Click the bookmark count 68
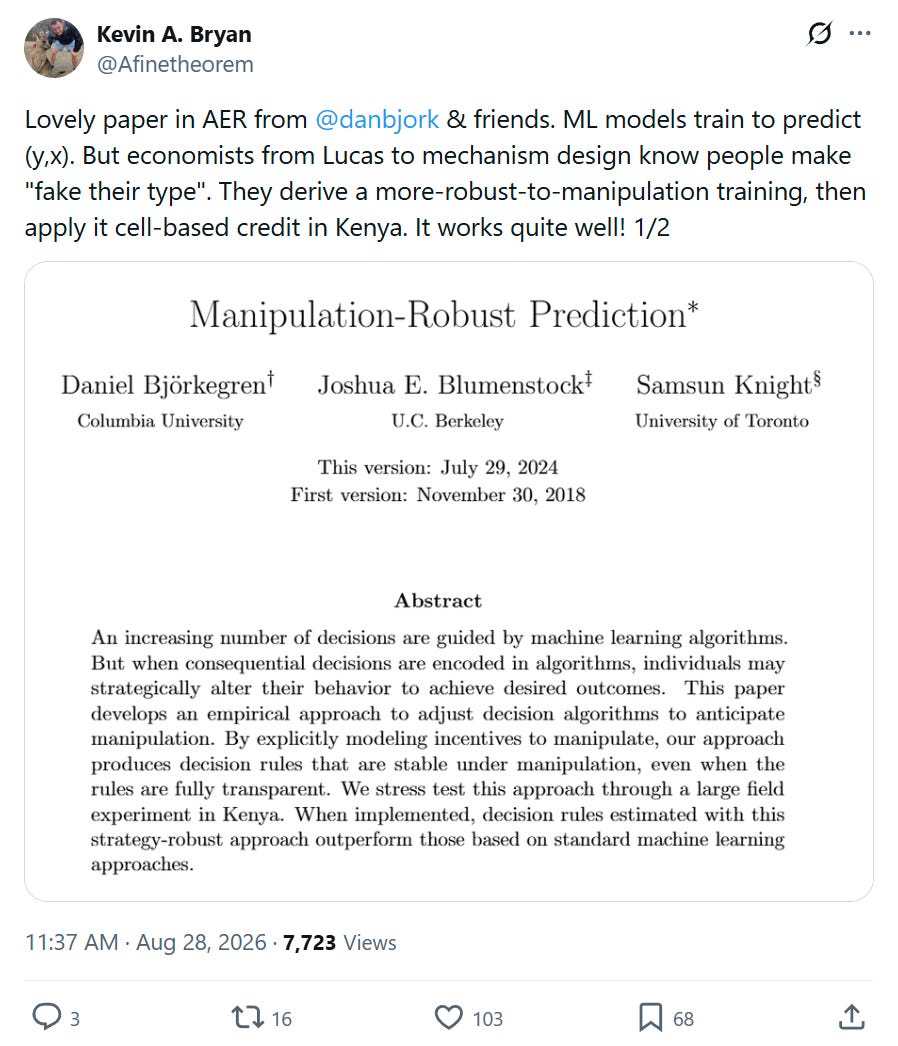Viewport: 898px width, 1046px height. click(683, 1019)
